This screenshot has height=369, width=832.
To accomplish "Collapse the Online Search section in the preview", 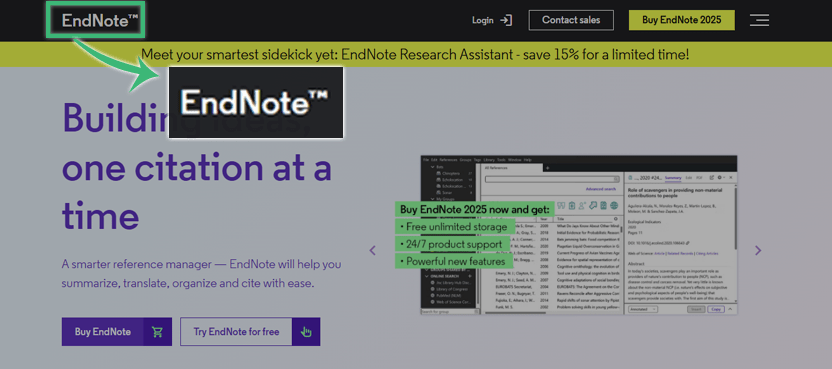I will point(427,276).
